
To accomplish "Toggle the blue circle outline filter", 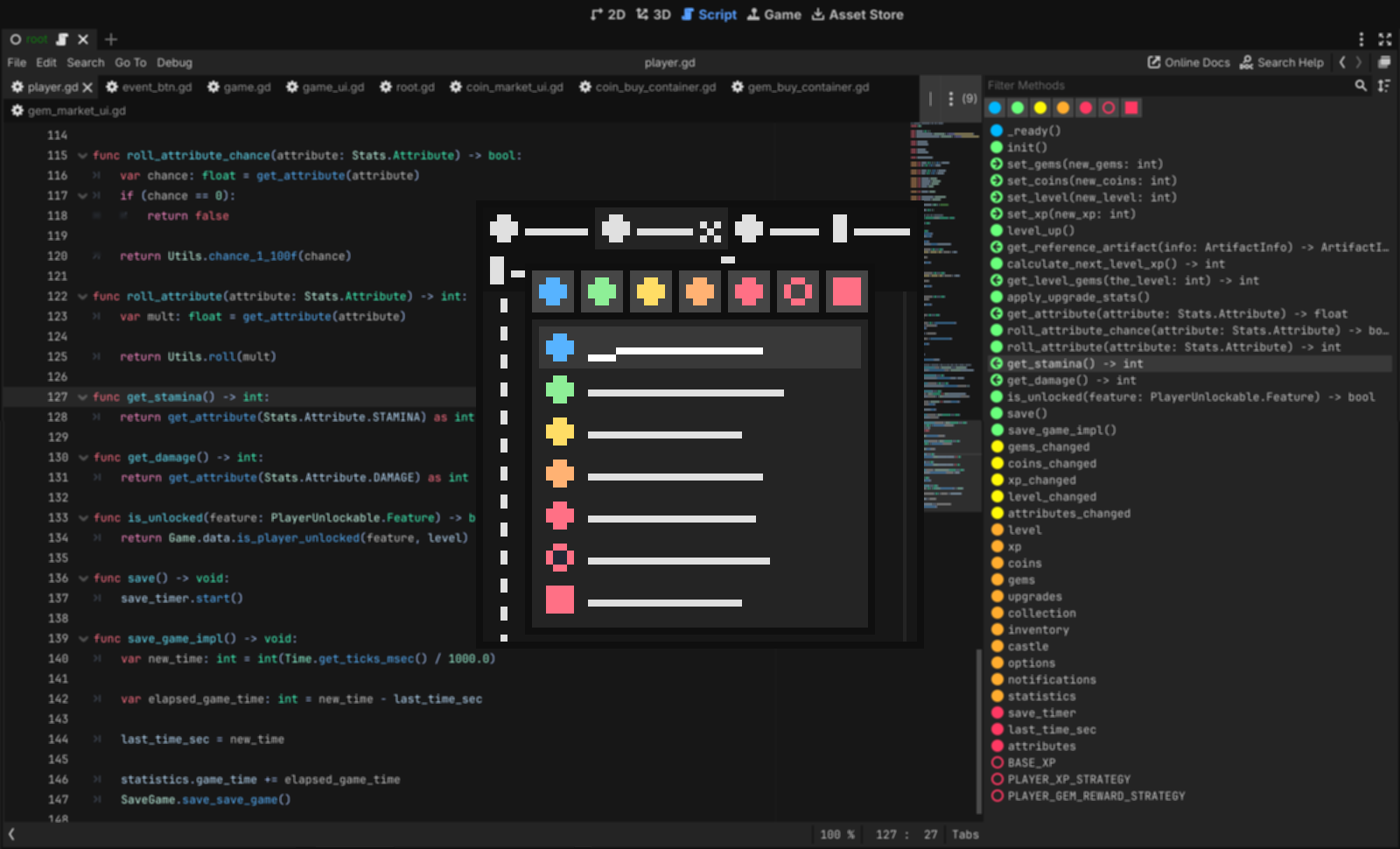I will pyautogui.click(x=995, y=108).
